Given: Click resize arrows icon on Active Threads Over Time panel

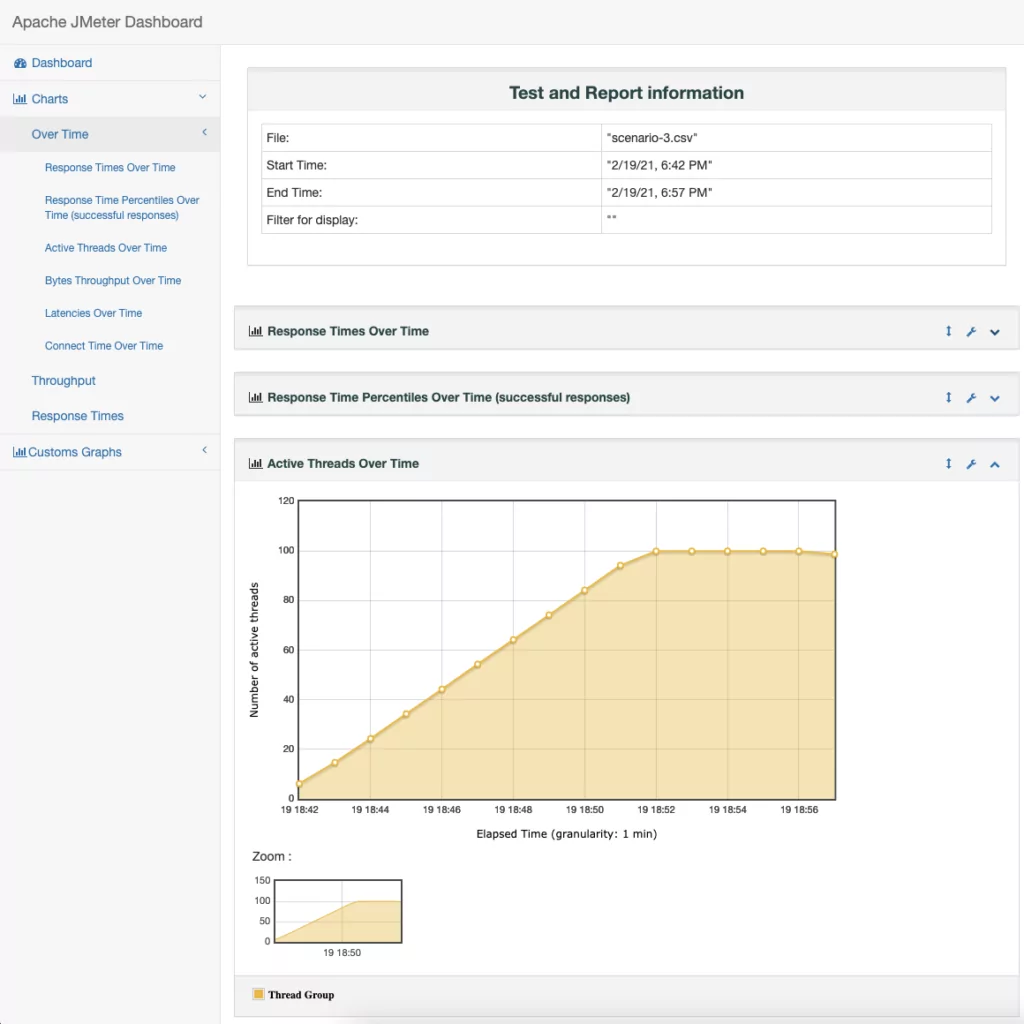Looking at the screenshot, I should click(x=948, y=464).
